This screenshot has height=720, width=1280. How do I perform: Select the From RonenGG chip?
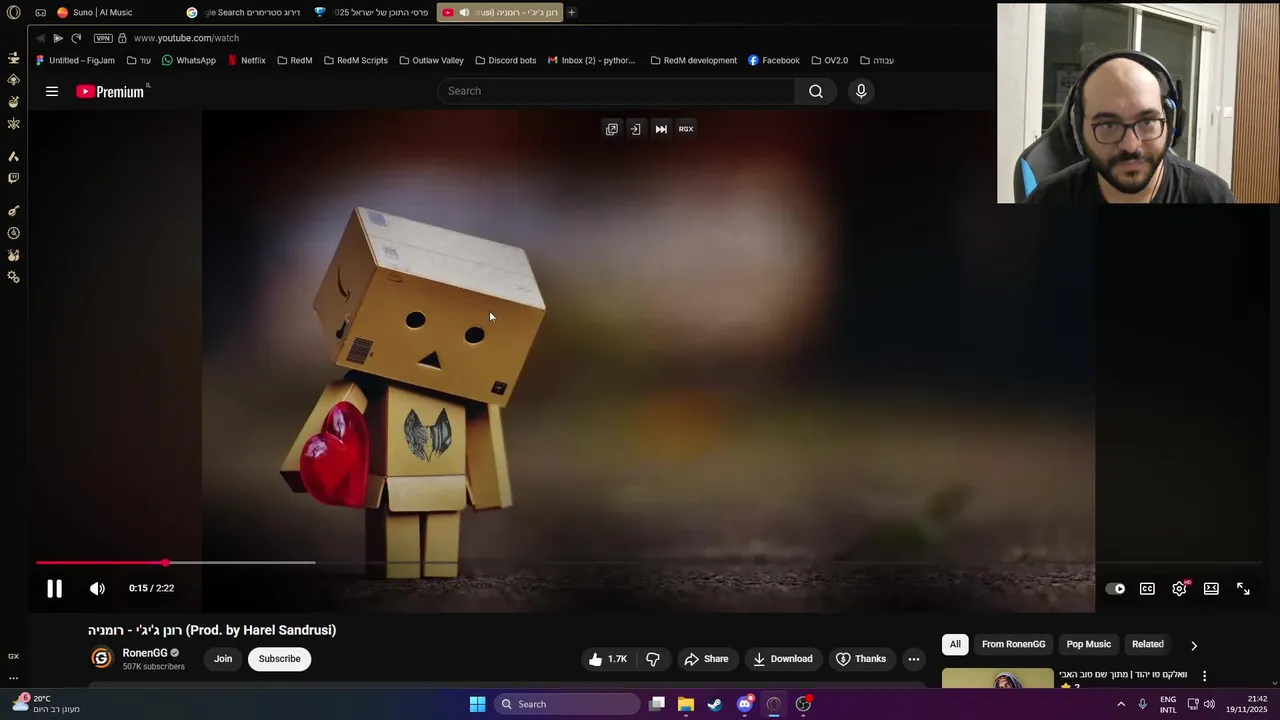click(x=1013, y=644)
